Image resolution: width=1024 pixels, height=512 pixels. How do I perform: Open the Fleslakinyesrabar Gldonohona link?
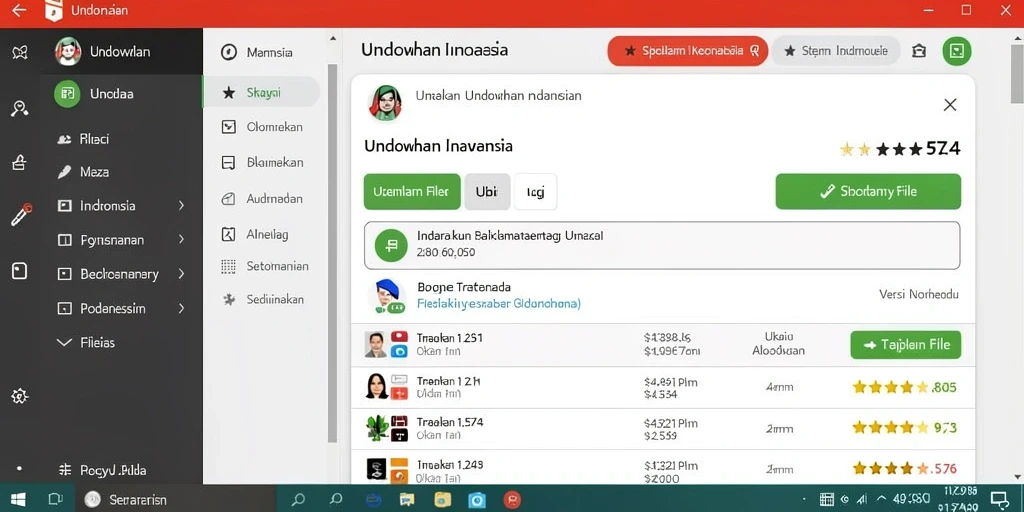click(x=499, y=304)
